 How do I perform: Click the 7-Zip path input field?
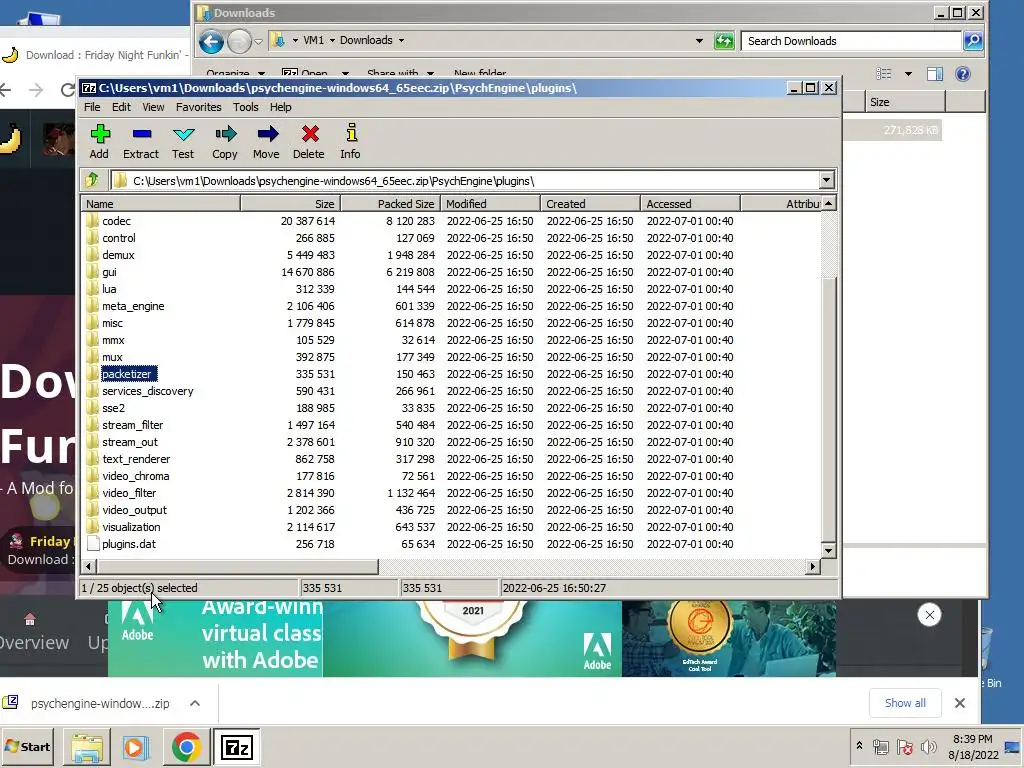point(464,181)
